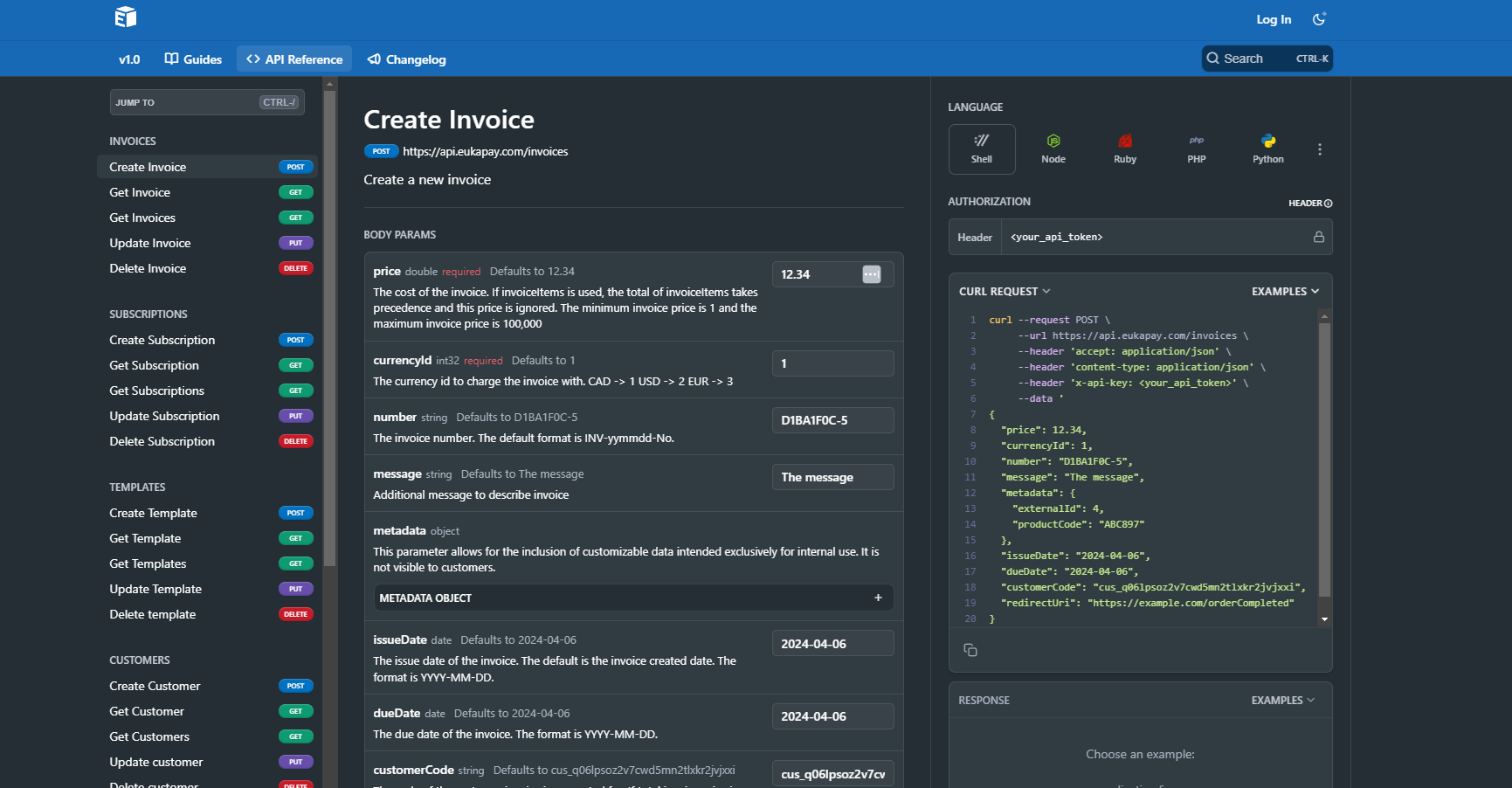
Task: Open the Log In link
Action: tap(1274, 19)
